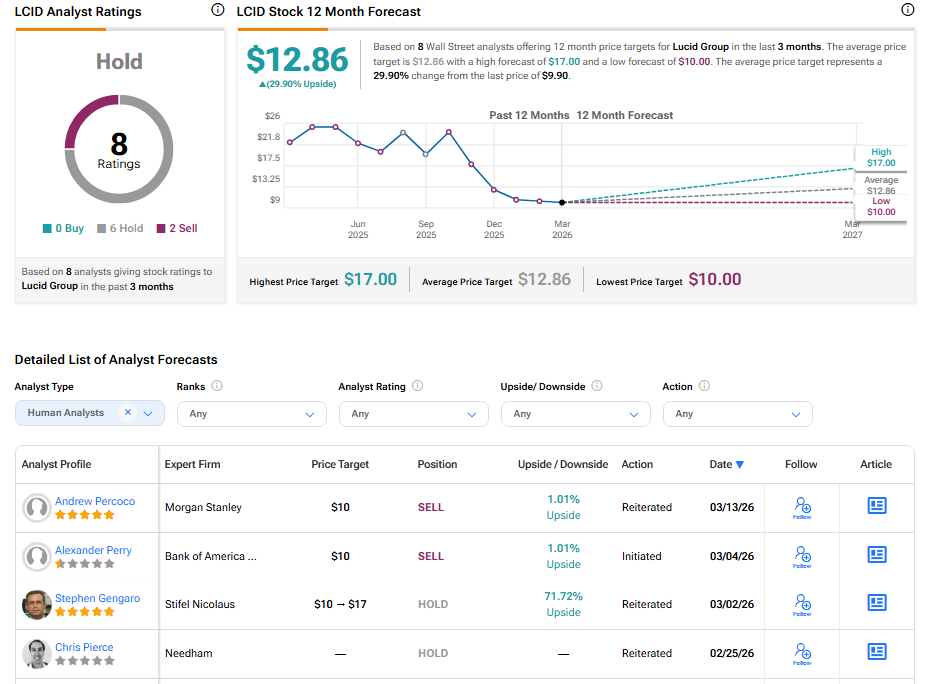
Task: Open Stephen Gengaro's analyst profile link
Action: click(97, 598)
